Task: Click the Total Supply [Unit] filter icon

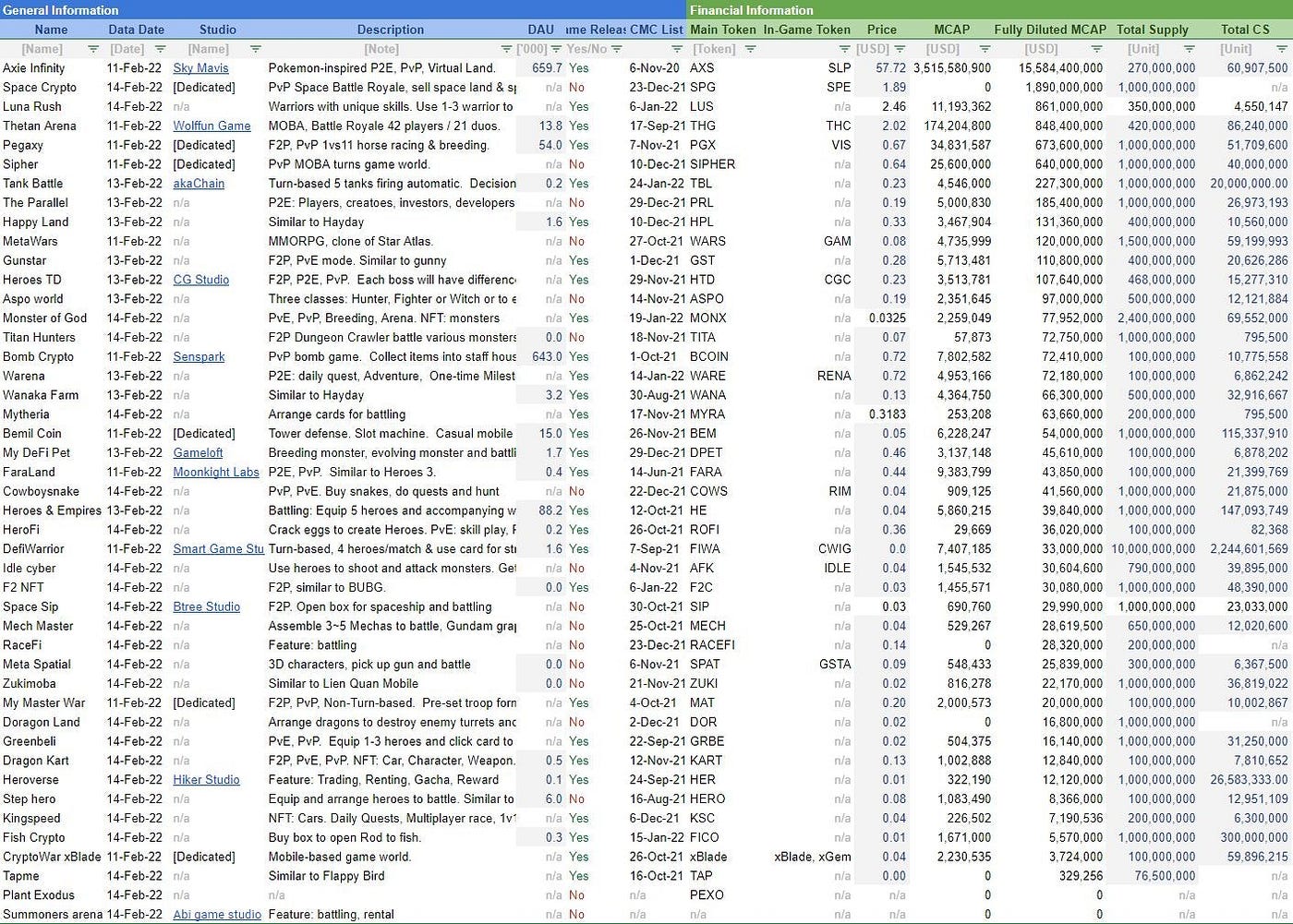Action: tap(1190, 49)
